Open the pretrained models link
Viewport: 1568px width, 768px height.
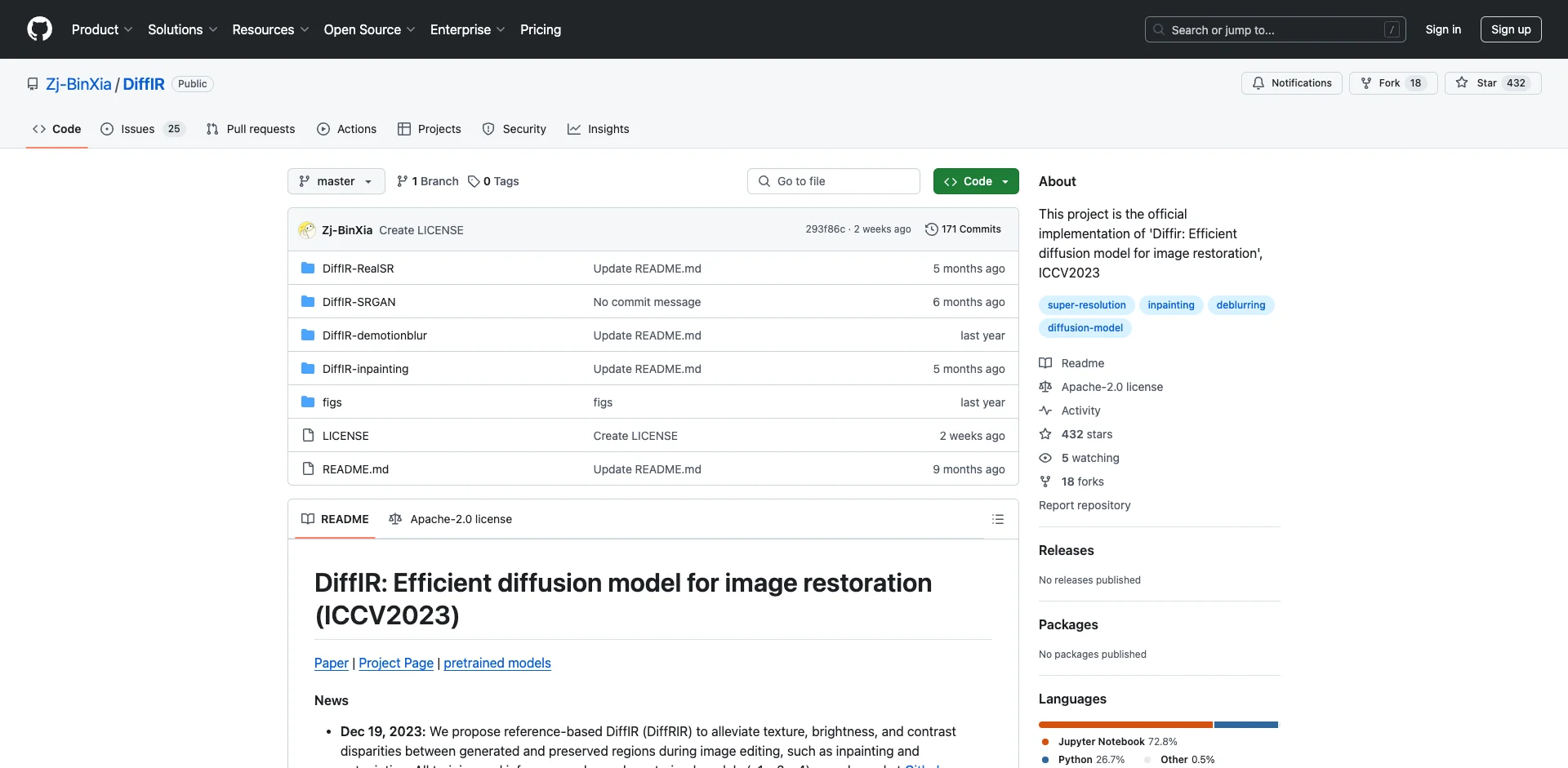coord(497,663)
